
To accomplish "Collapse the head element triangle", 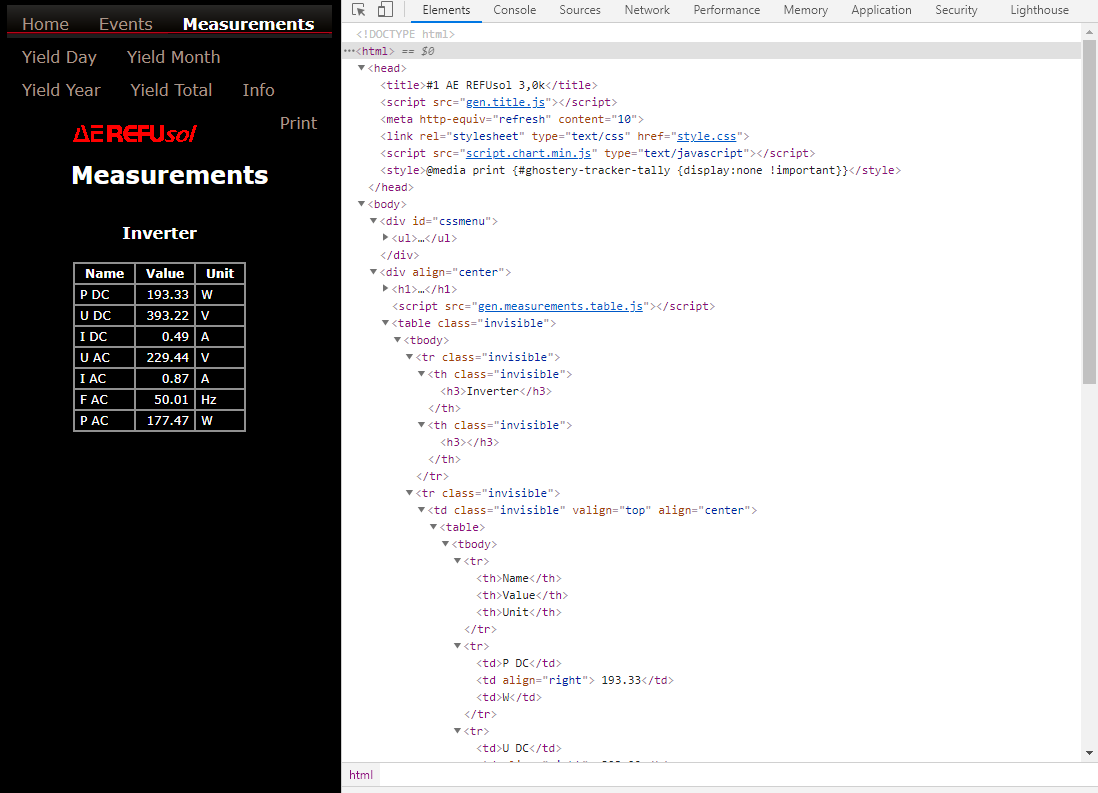I will coord(362,68).
